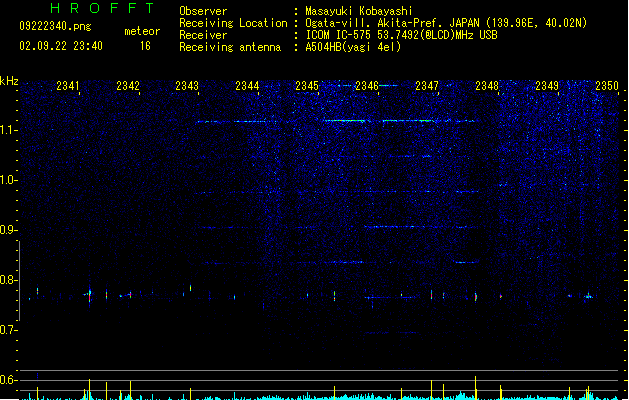Click the 2350 time axis label

point(607,86)
